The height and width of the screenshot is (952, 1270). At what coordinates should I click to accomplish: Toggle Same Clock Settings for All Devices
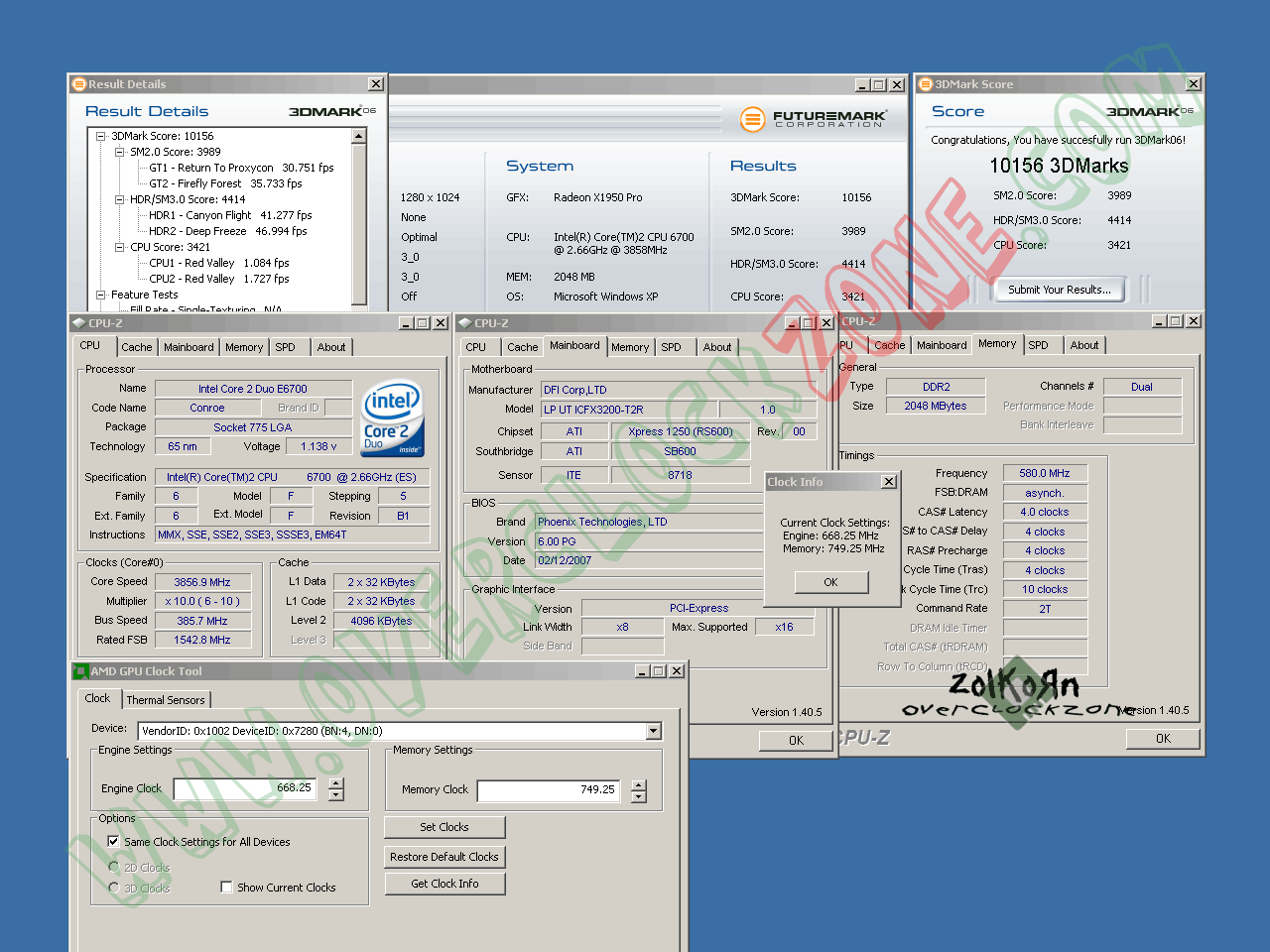113,842
